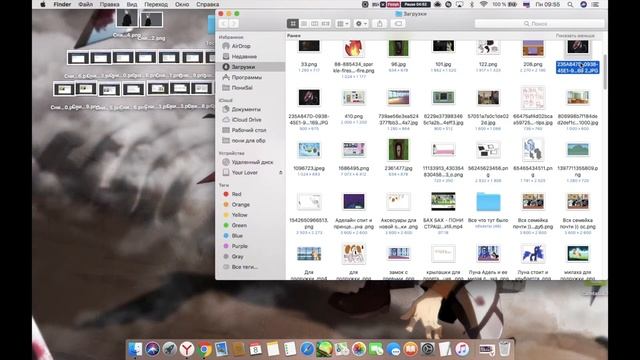Image resolution: width=640 pixels, height=360 pixels.
Task: Switch Finder to icon view
Action: pos(293,24)
